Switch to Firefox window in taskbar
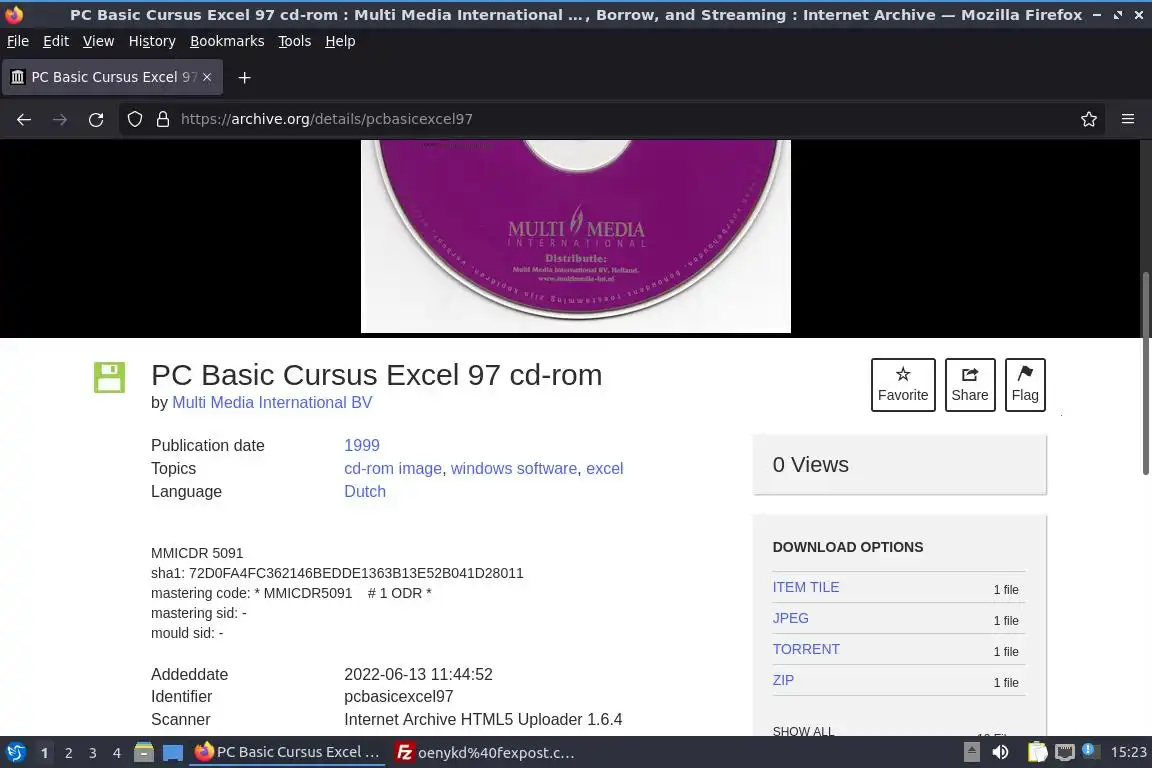1152x768 pixels. pos(287,753)
